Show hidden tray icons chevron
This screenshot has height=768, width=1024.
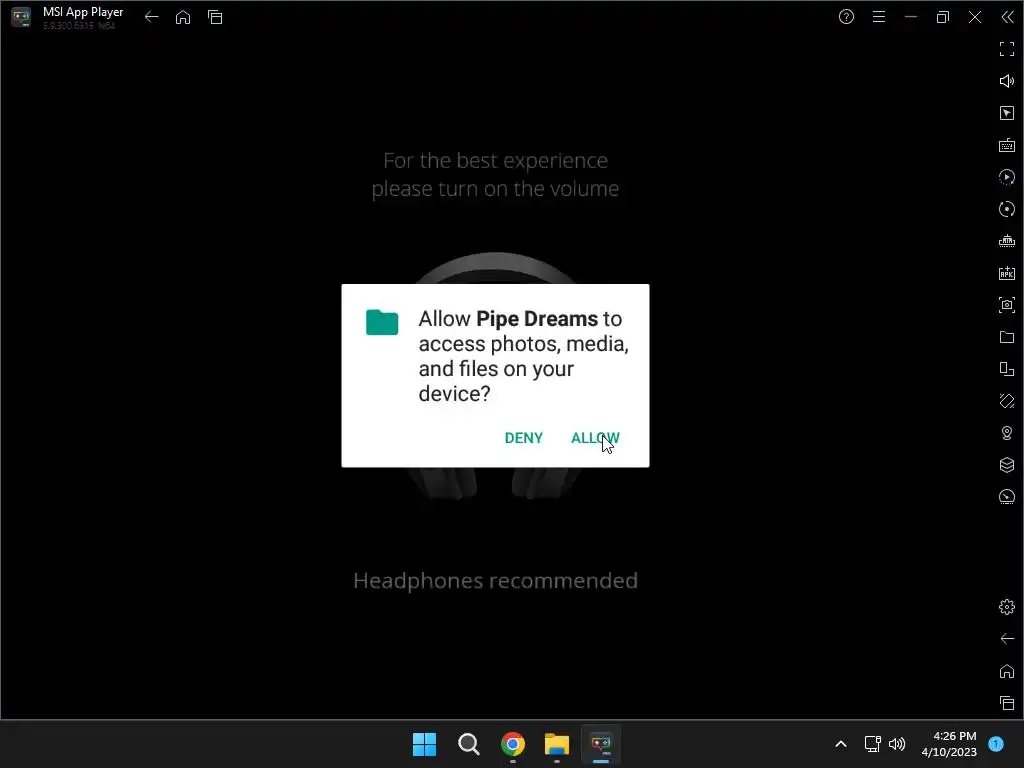[840, 744]
